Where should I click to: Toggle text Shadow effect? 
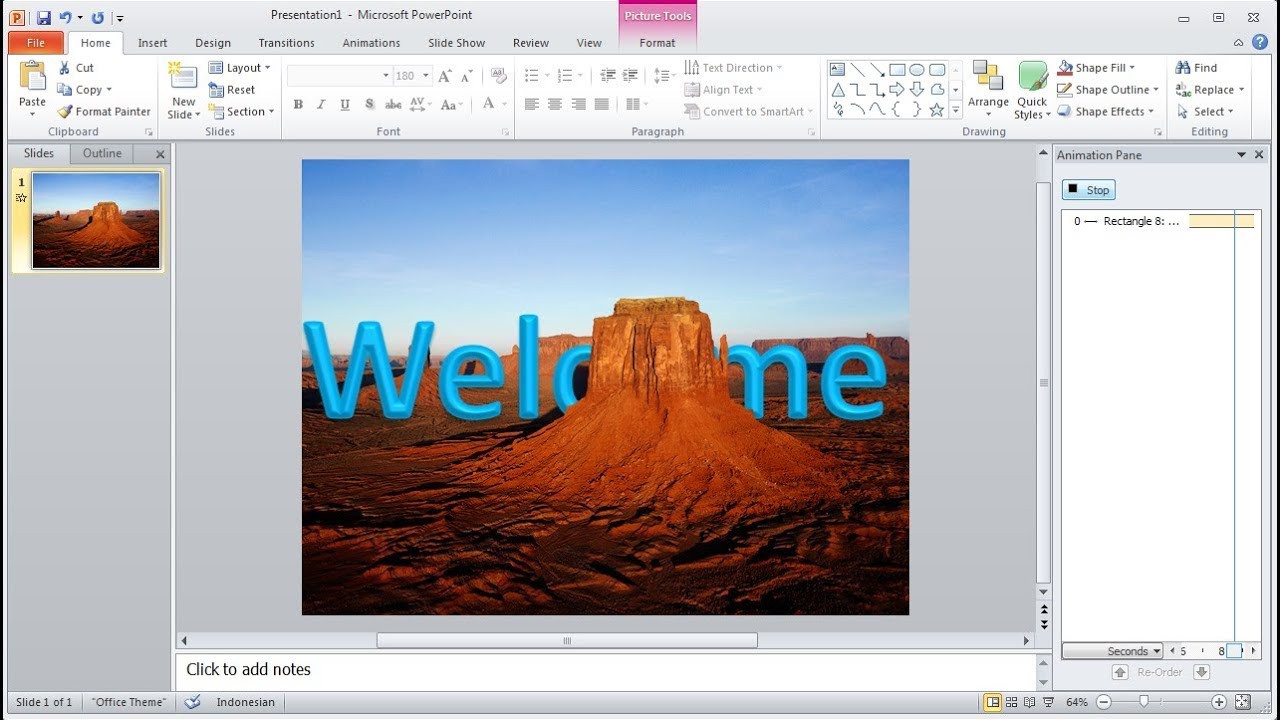click(x=369, y=104)
